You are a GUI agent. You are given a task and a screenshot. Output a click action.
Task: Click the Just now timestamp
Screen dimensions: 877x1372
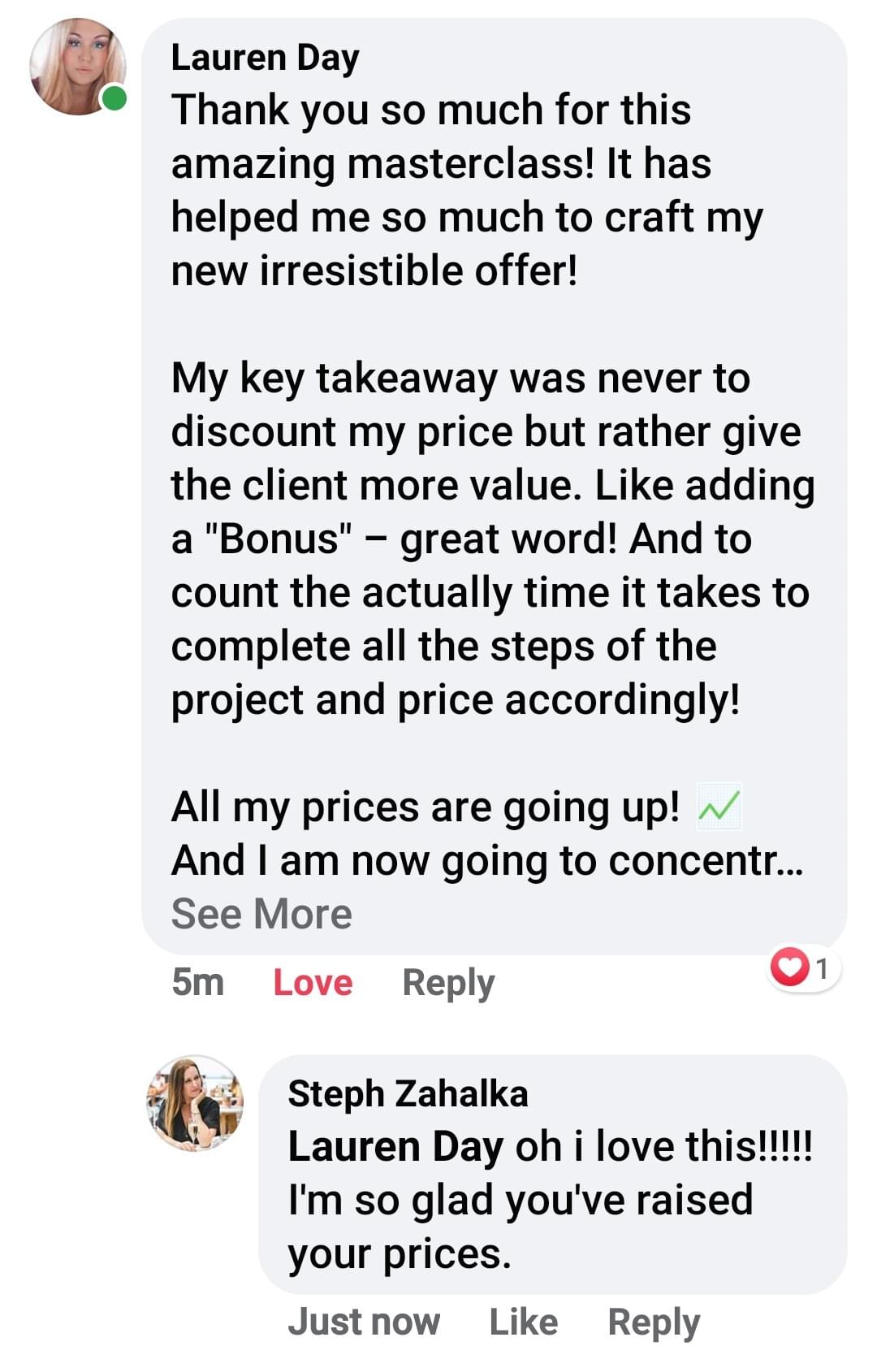click(364, 1322)
